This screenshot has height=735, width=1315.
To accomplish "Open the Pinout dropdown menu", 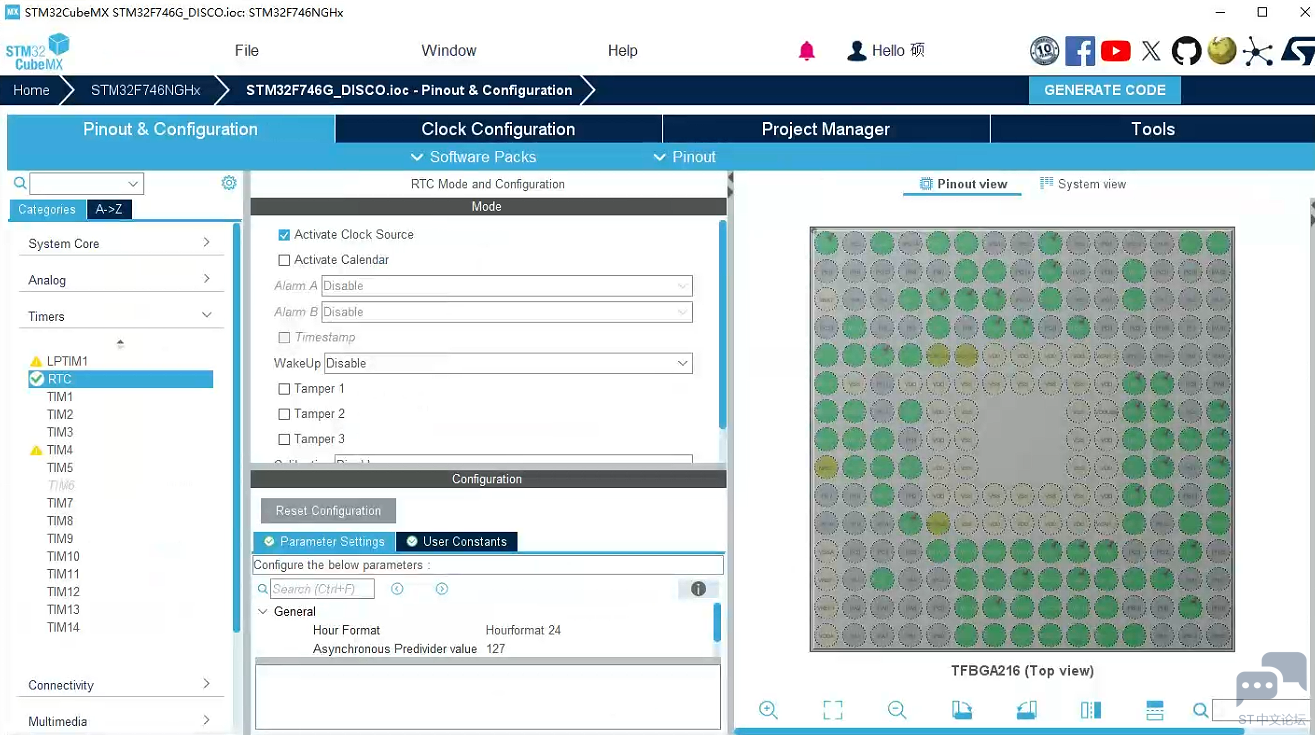I will [684, 157].
